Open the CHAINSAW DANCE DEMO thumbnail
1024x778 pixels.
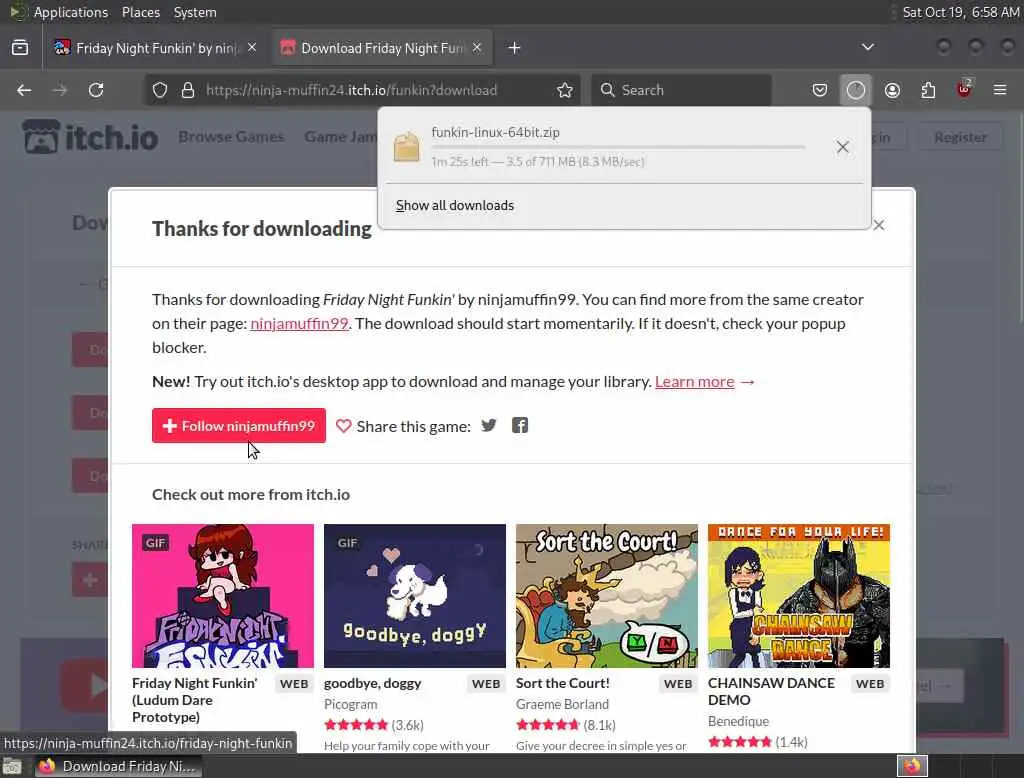pos(799,596)
